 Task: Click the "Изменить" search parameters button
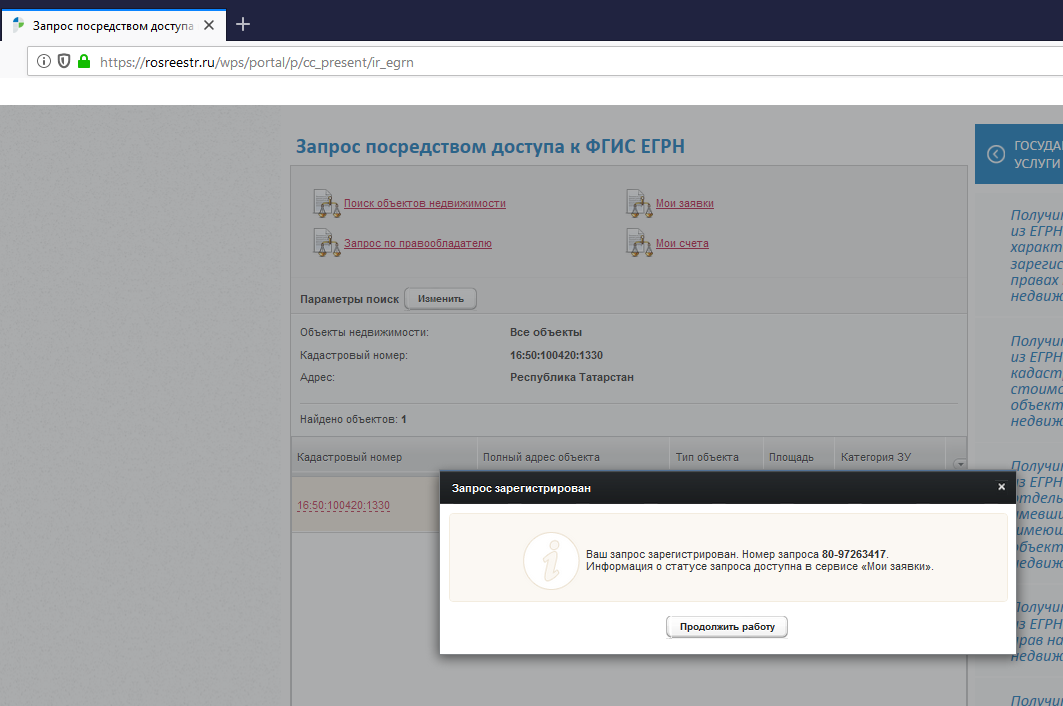[x=440, y=299]
